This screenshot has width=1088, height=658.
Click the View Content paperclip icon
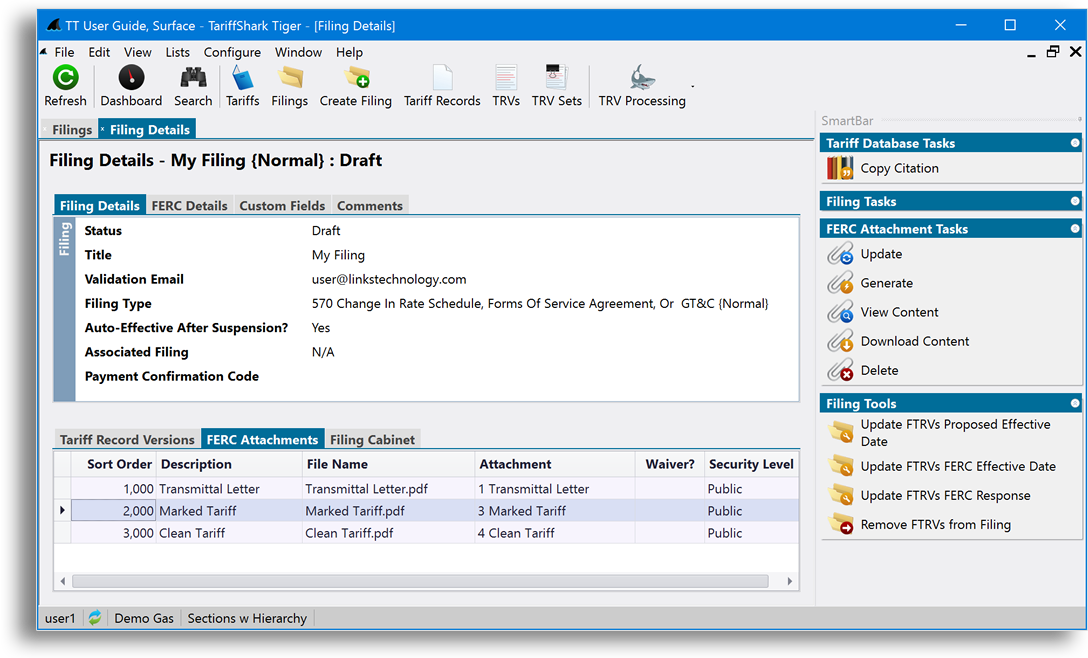[840, 312]
